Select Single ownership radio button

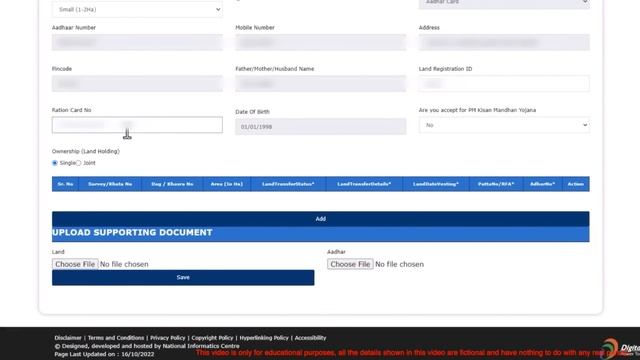coord(55,163)
